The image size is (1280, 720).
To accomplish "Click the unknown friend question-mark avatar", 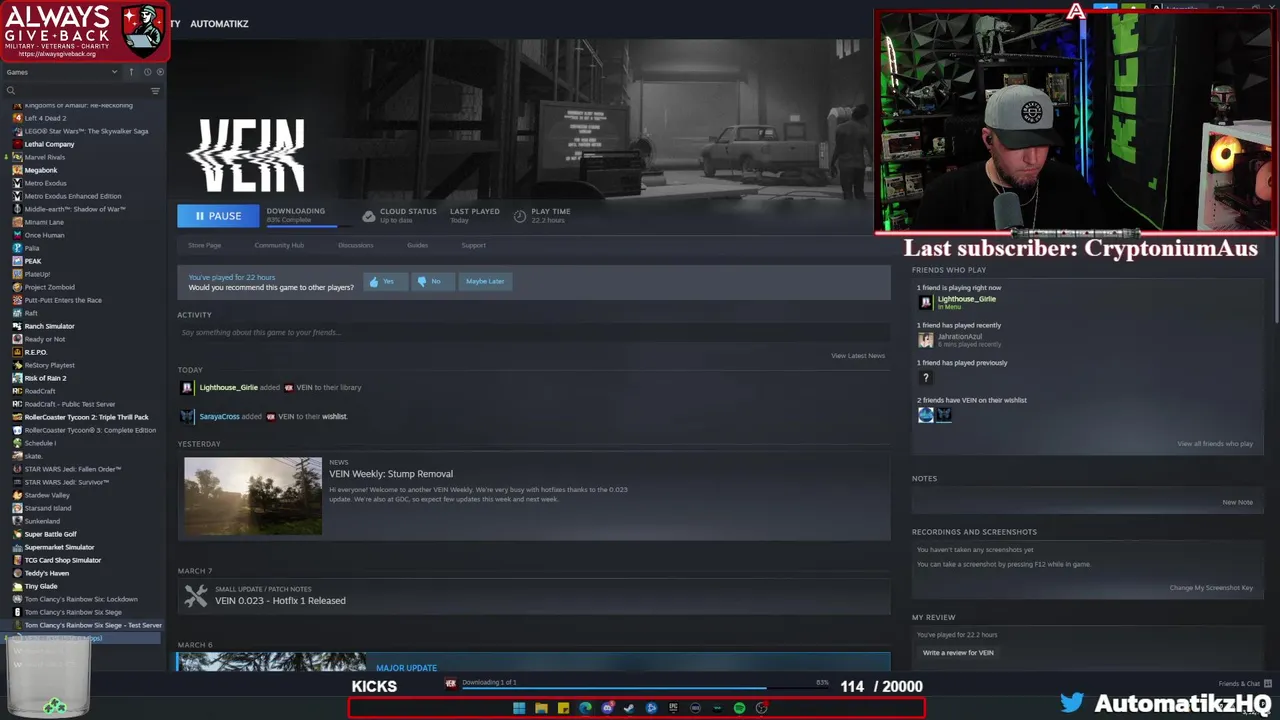I will click(x=926, y=377).
